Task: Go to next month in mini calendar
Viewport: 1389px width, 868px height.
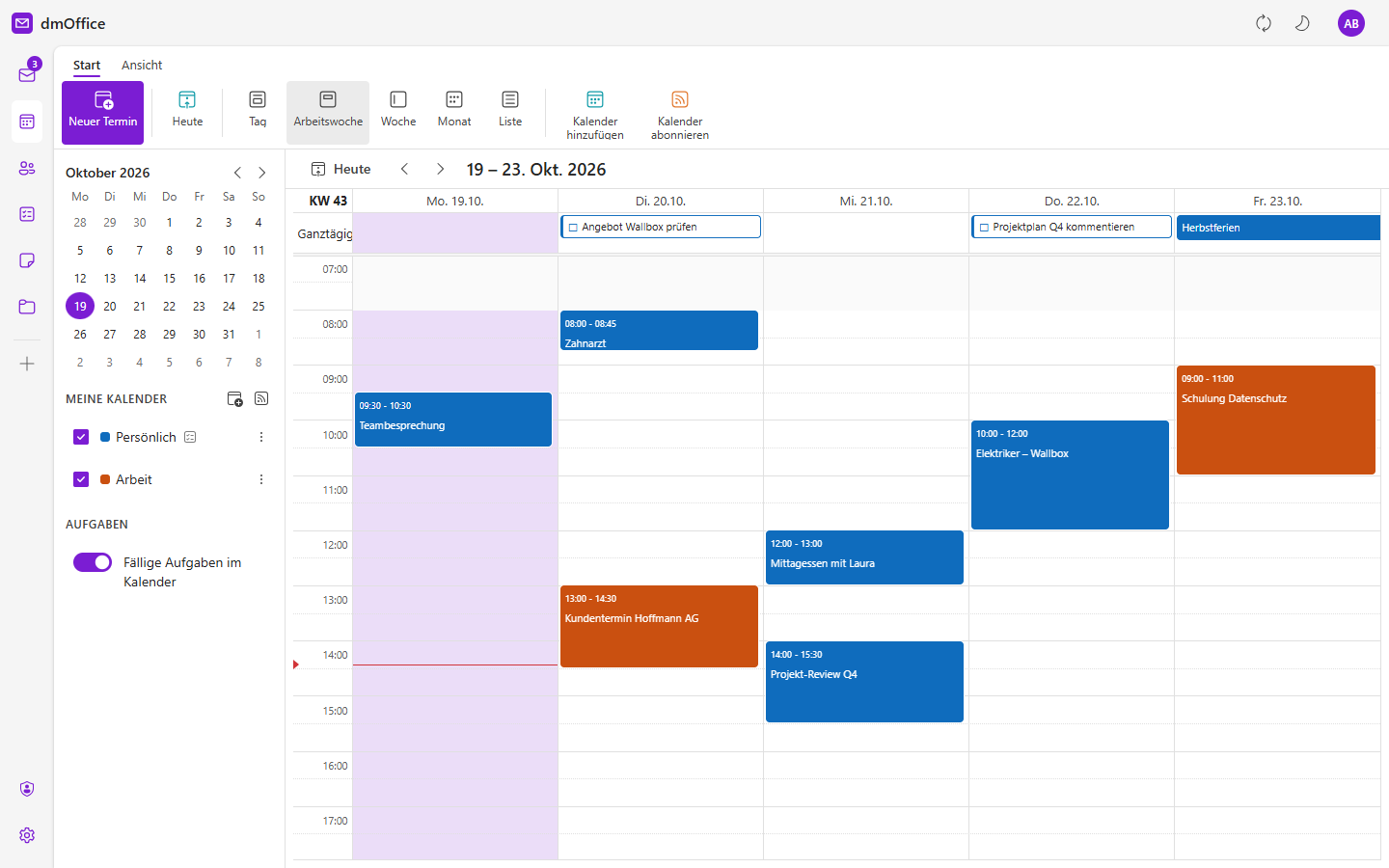Action: [261, 173]
